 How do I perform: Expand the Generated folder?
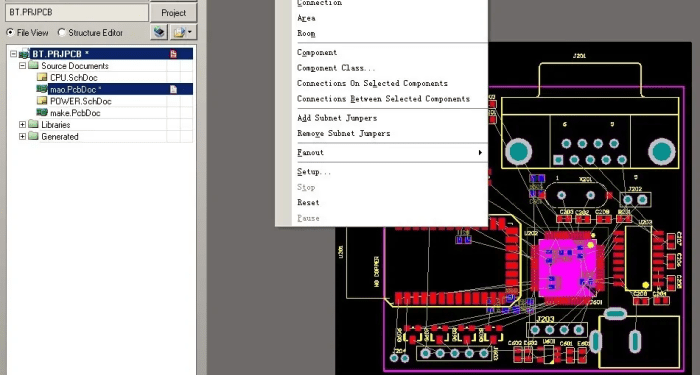[x=22, y=137]
